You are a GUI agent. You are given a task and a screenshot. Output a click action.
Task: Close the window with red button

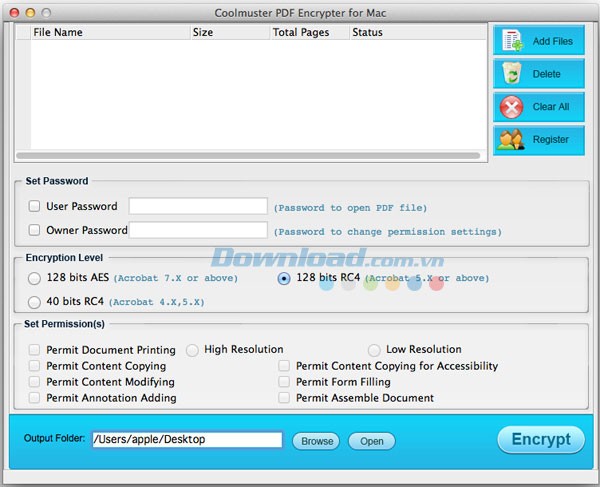click(15, 13)
